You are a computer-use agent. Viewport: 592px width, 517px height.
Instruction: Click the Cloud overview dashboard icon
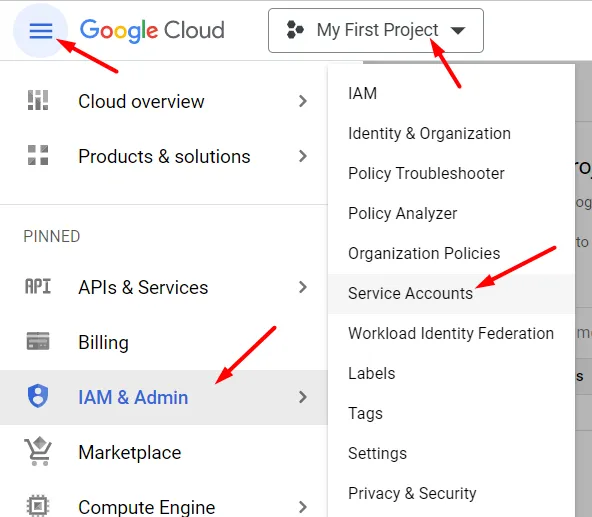click(x=38, y=100)
